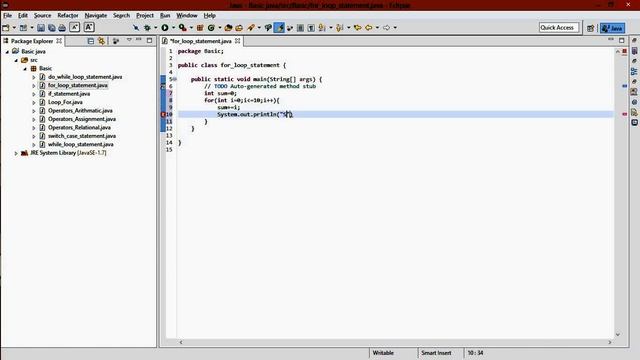Select switch_case_statement.java file
Screen dimensions: 640x360
pyautogui.click(x=82, y=136)
